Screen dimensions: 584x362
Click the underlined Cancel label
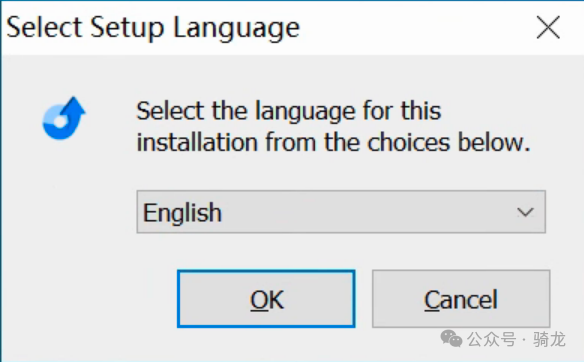(x=461, y=300)
